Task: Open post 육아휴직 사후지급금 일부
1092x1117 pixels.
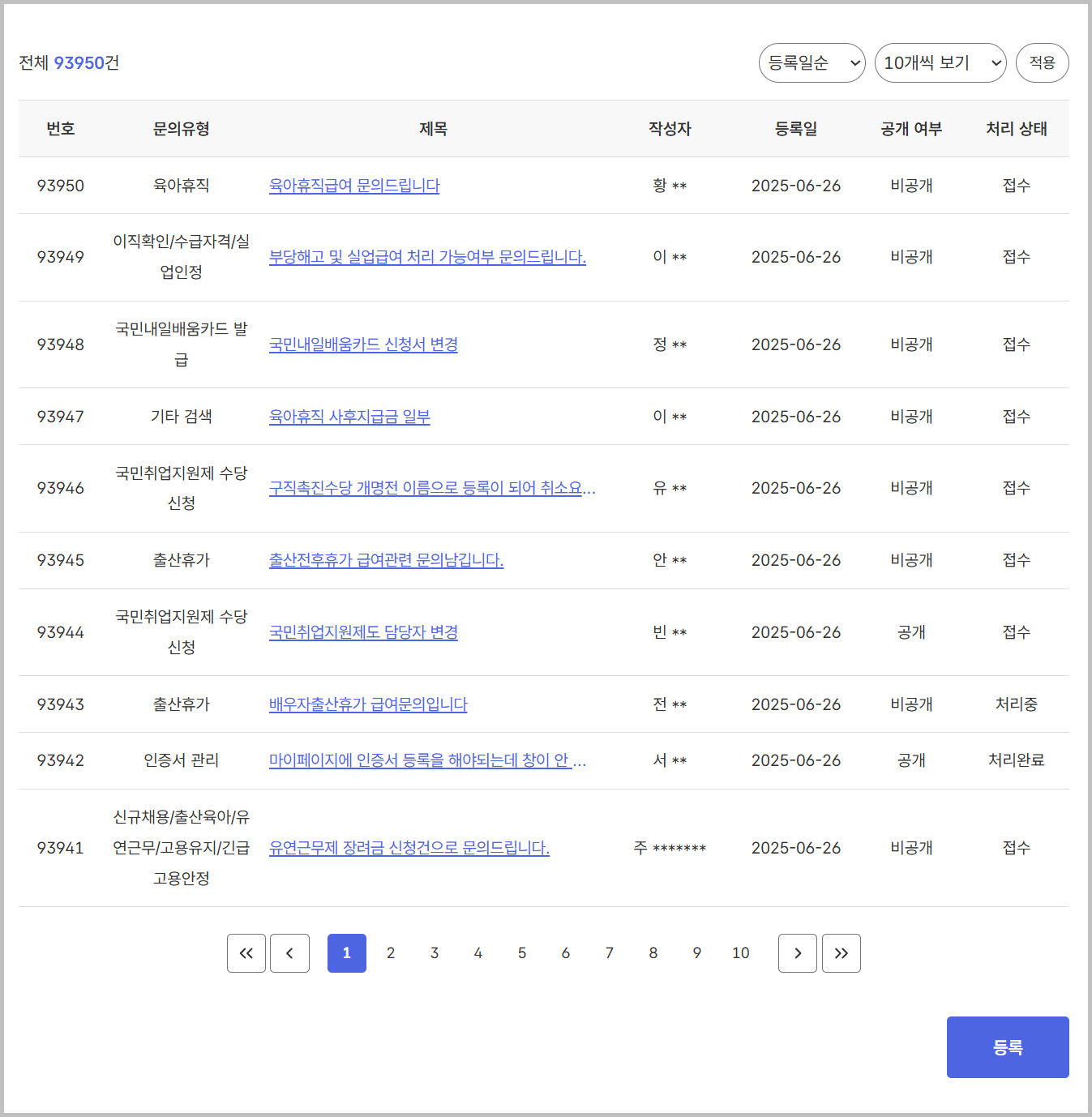Action: click(349, 417)
